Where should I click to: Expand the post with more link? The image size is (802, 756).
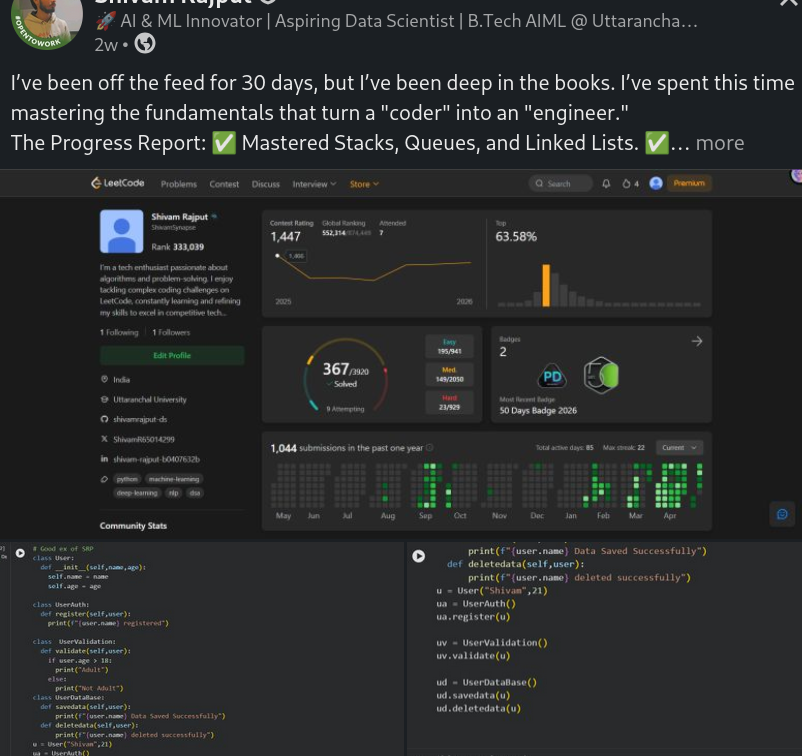tap(720, 143)
